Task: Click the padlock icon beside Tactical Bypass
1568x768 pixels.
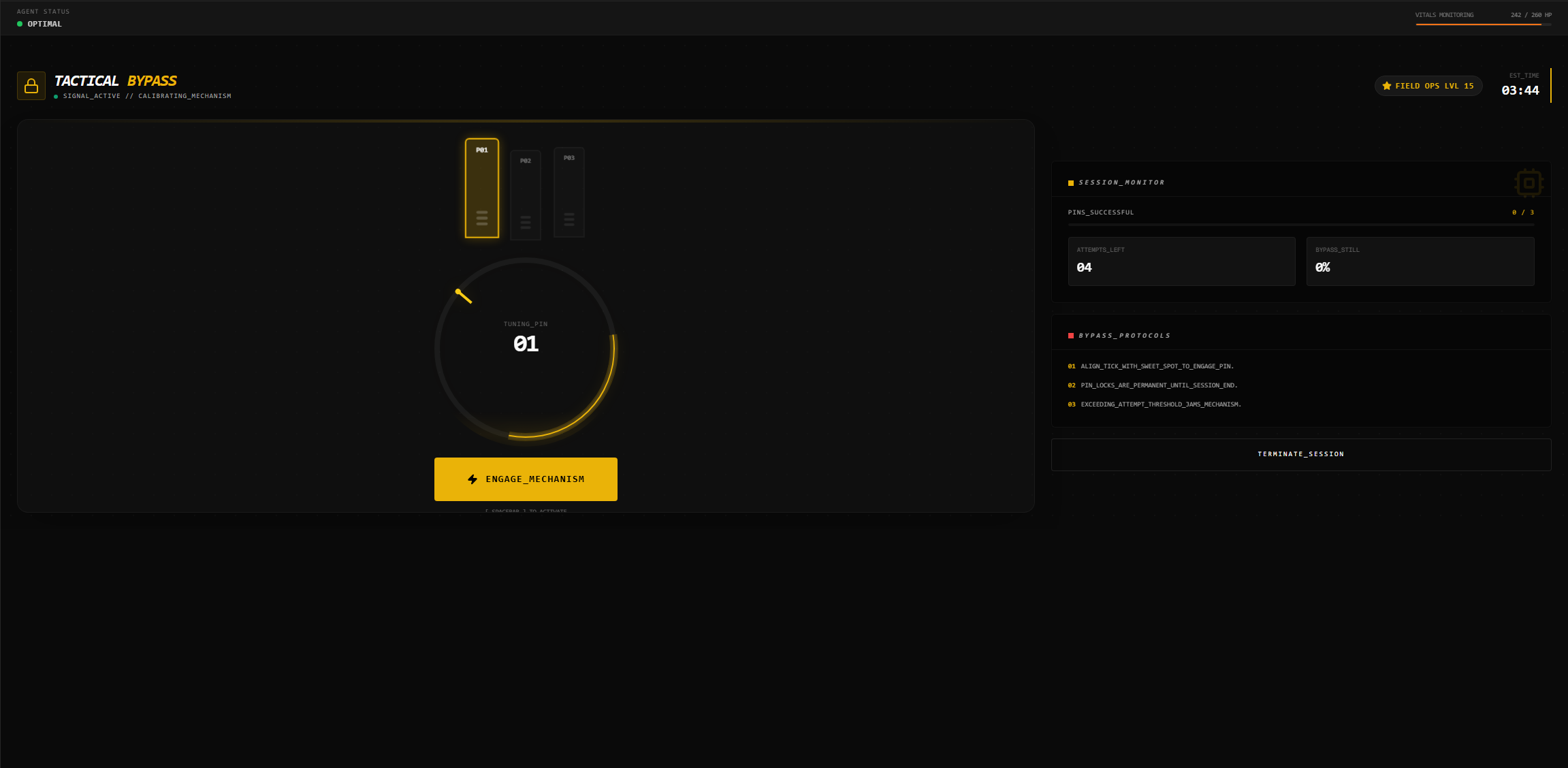Action: 31,86
